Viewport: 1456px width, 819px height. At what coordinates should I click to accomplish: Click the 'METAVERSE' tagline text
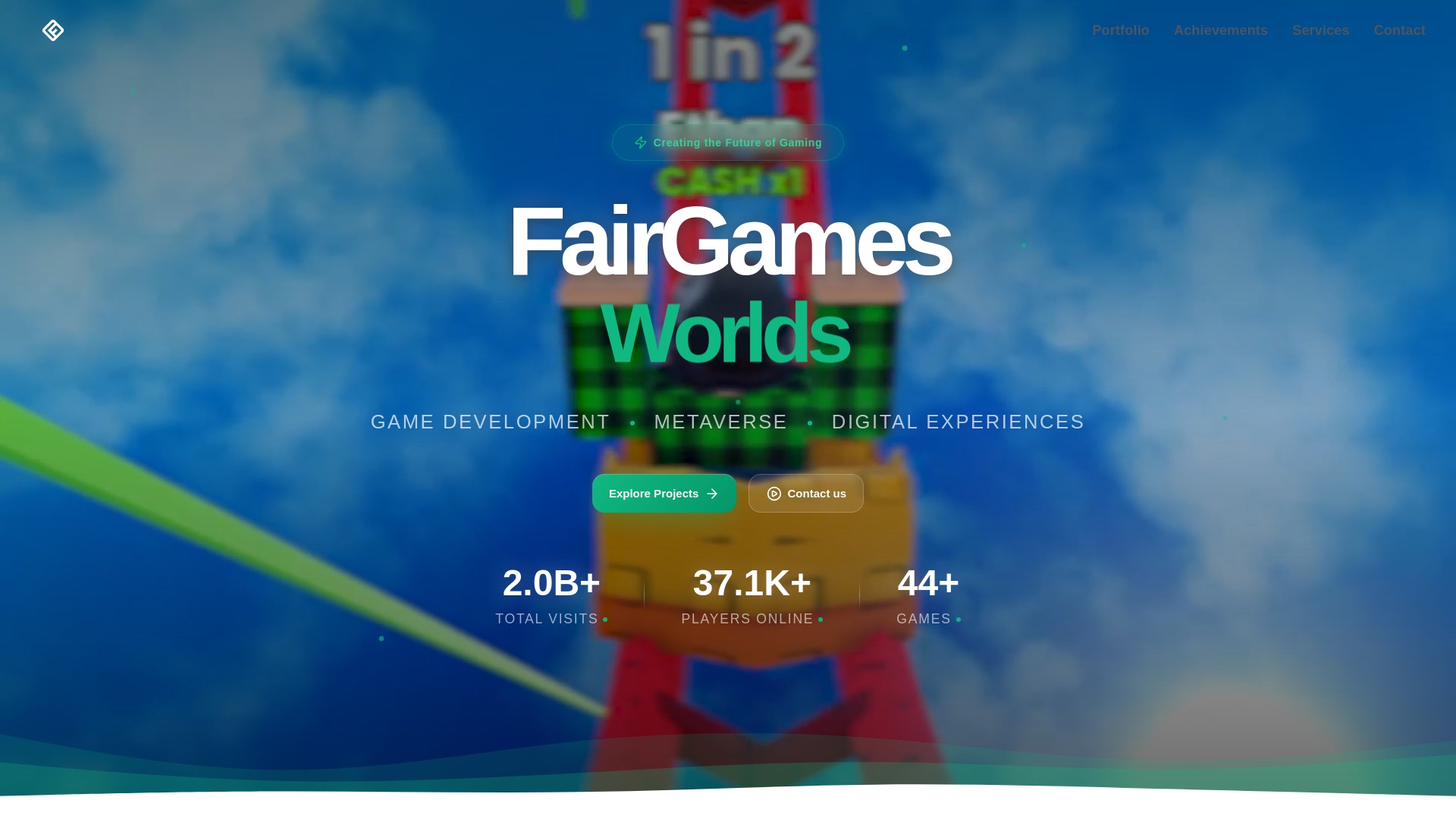coord(720,422)
